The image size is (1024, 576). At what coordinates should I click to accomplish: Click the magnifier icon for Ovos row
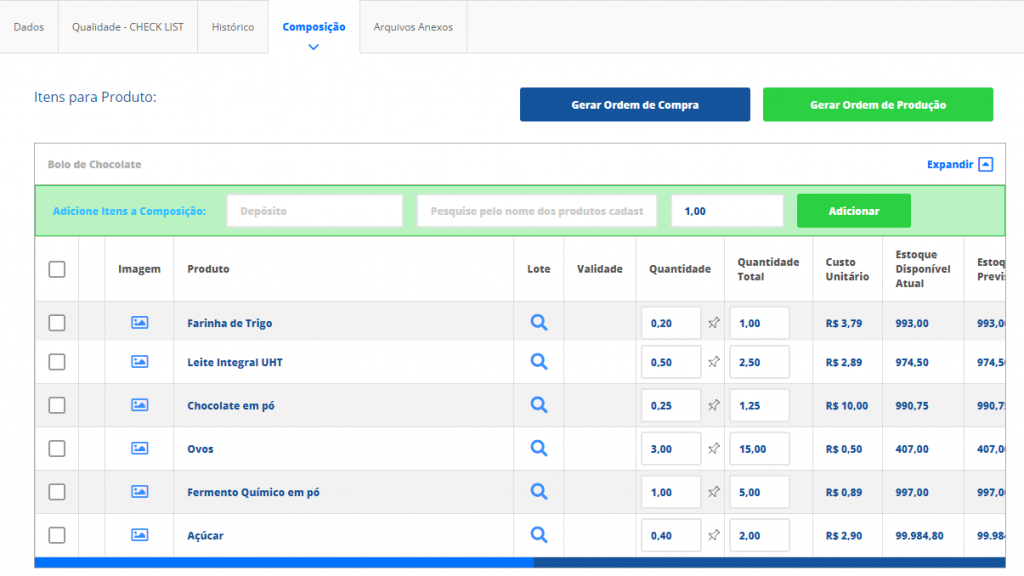539,449
